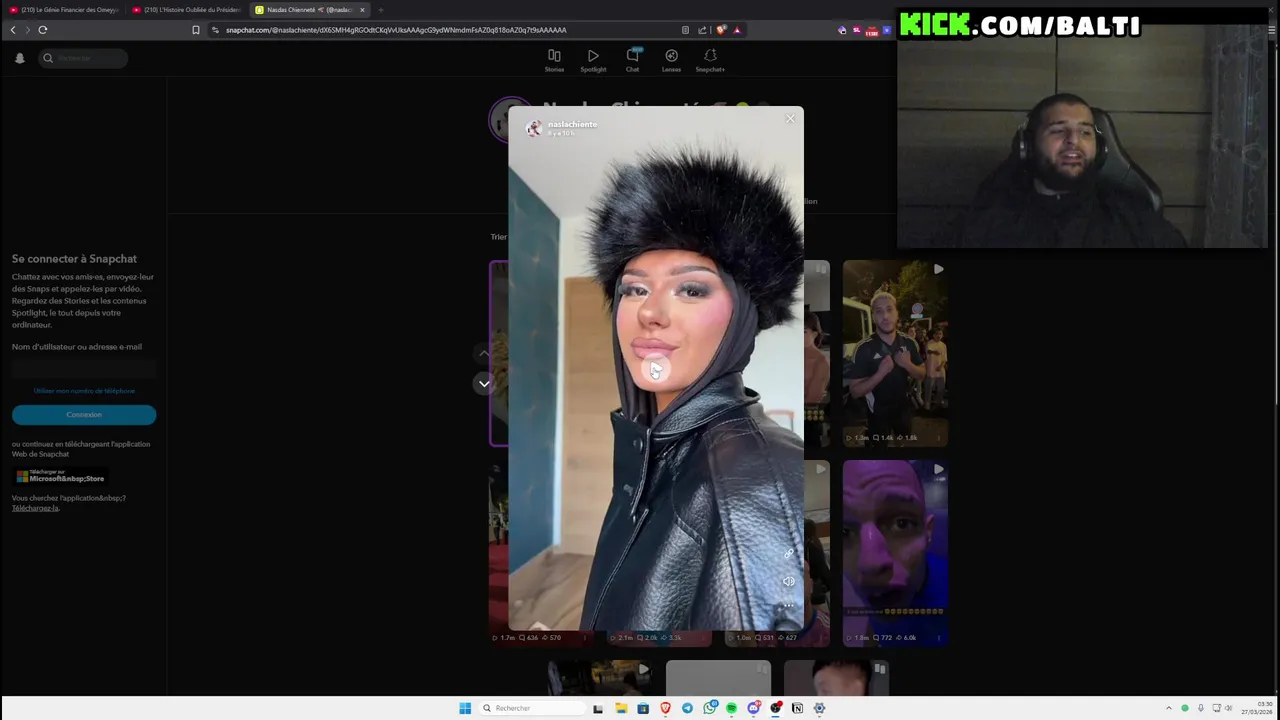The height and width of the screenshot is (720, 1280).
Task: Open the Spotlight section
Action: coord(593,60)
